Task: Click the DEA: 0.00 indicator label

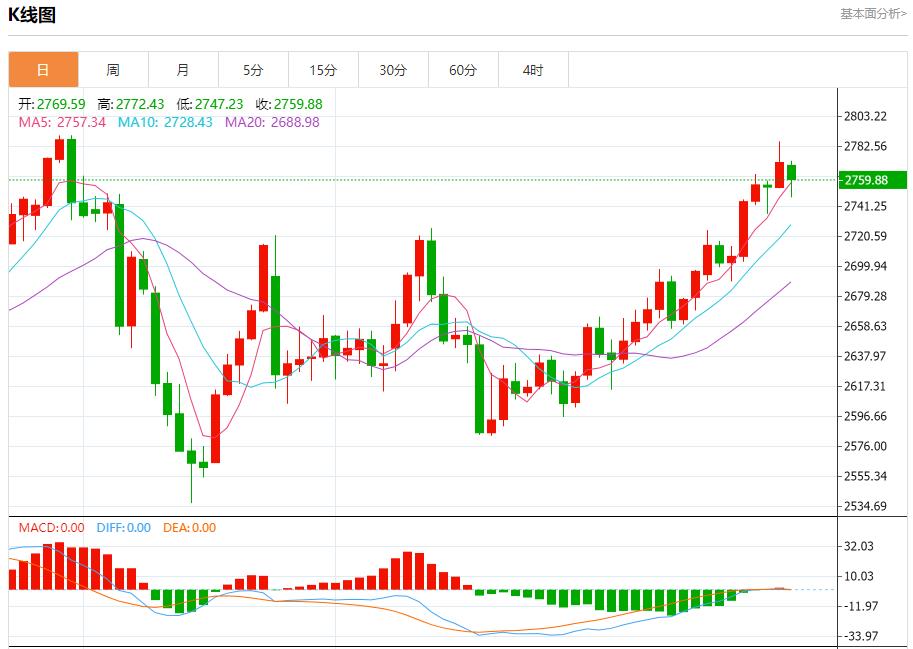Action: point(187,528)
